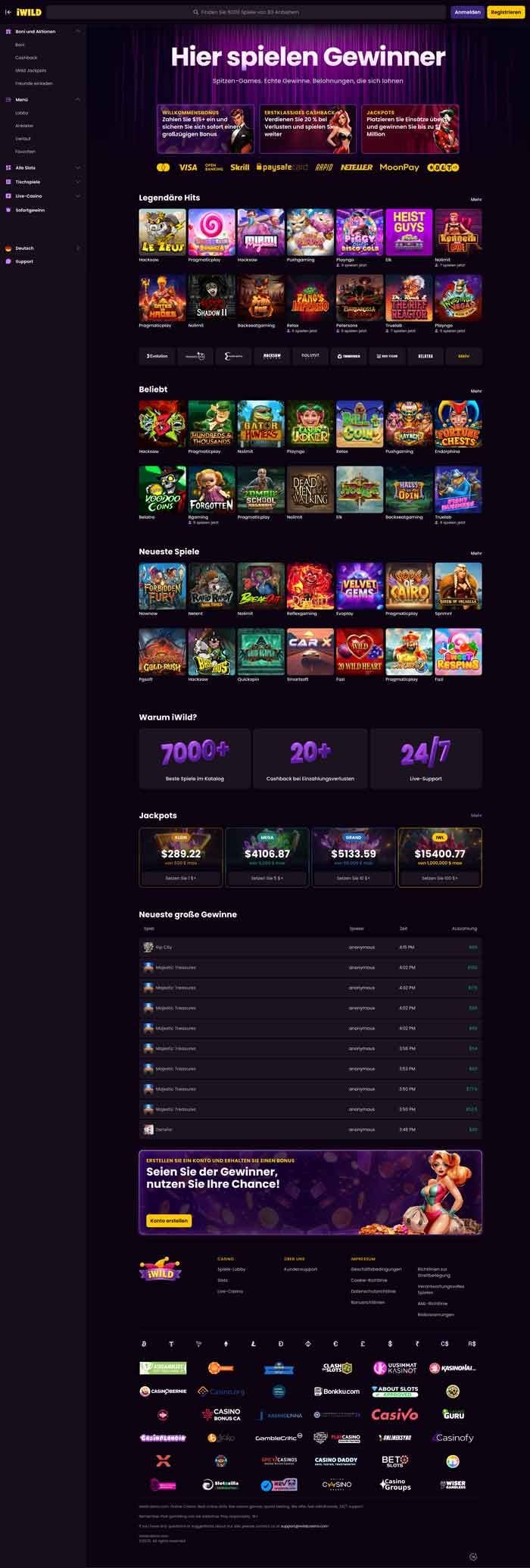
Task: Expand the Alle Slots sidebar section
Action: pos(78,167)
